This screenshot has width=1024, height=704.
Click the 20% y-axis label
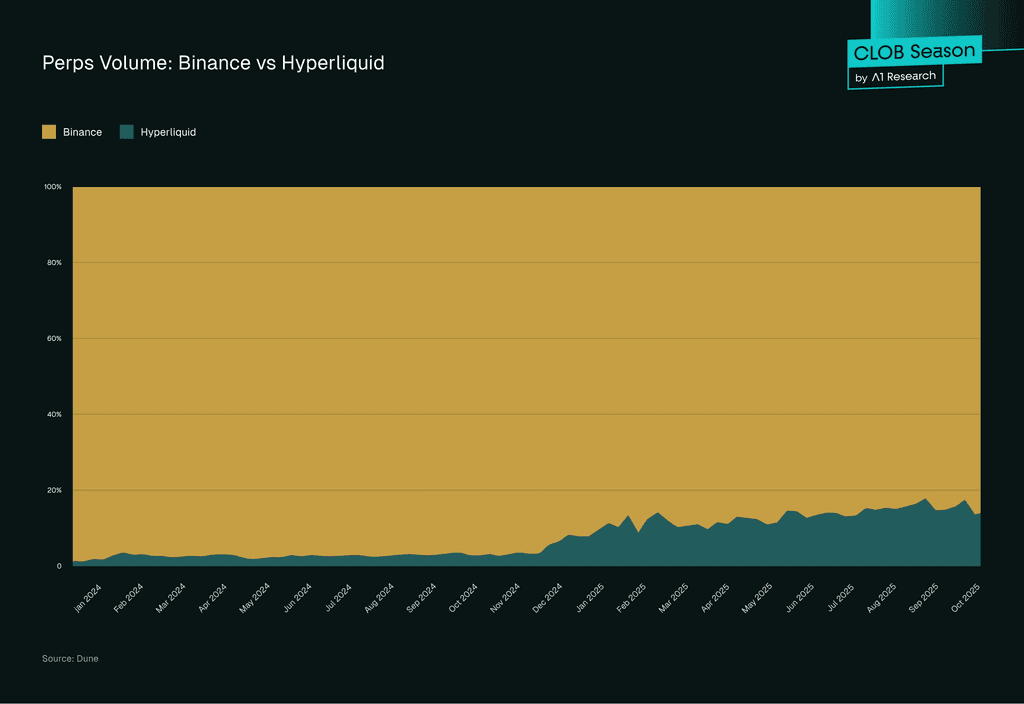point(54,490)
